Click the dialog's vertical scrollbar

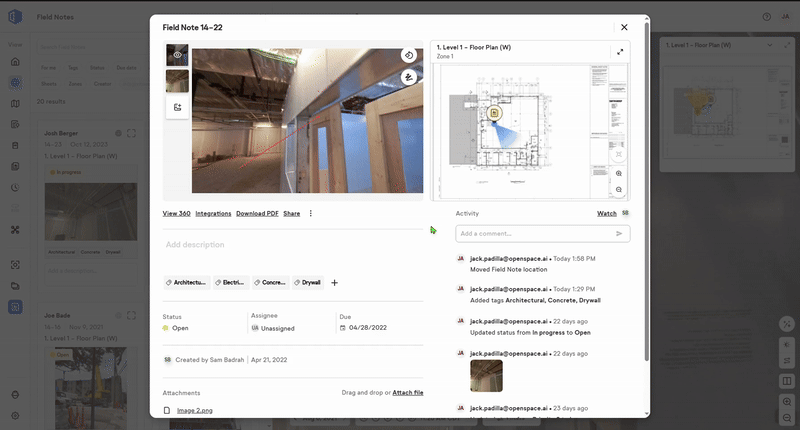pyautogui.click(x=647, y=191)
